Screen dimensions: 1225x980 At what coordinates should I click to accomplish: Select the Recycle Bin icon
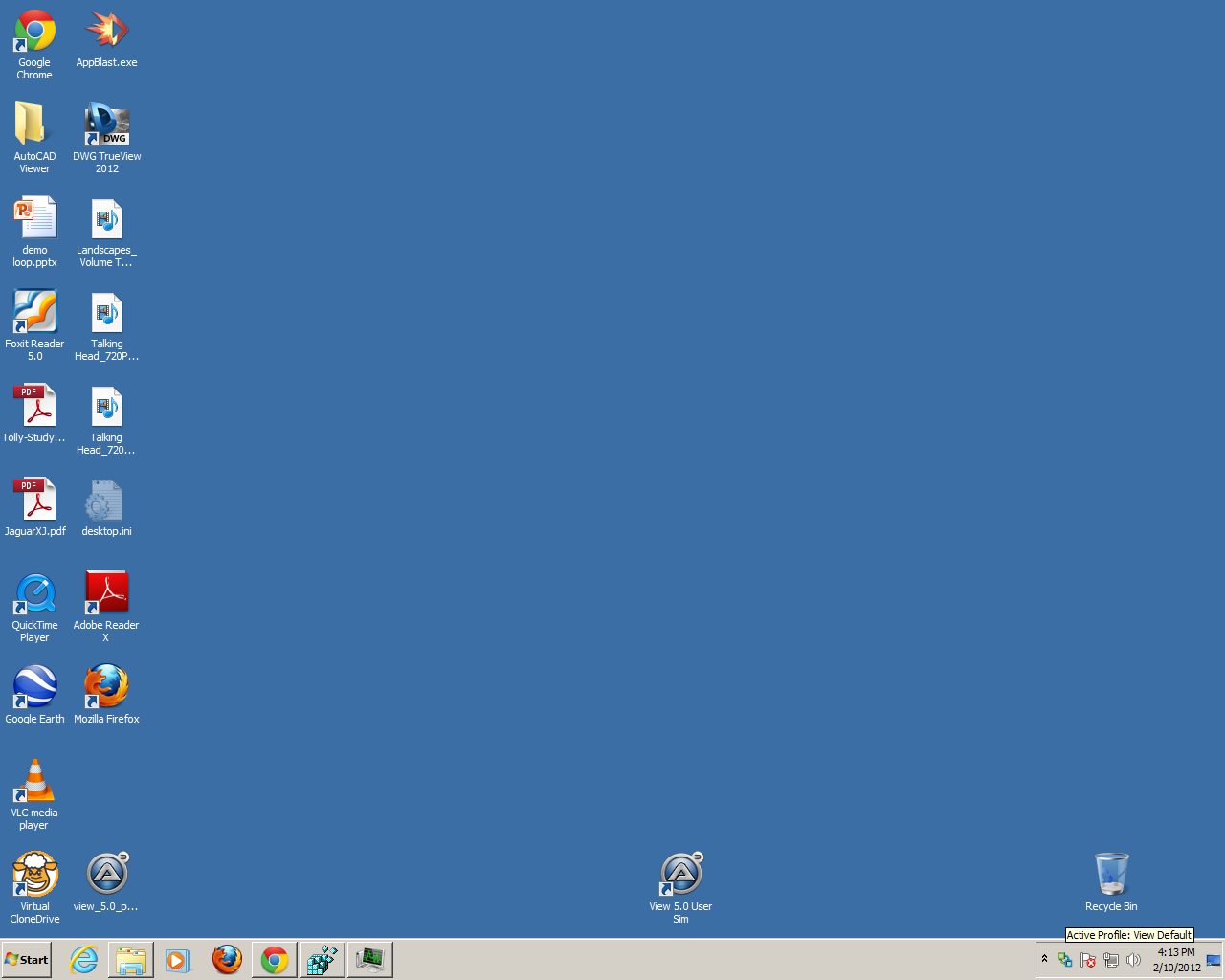click(x=1111, y=876)
